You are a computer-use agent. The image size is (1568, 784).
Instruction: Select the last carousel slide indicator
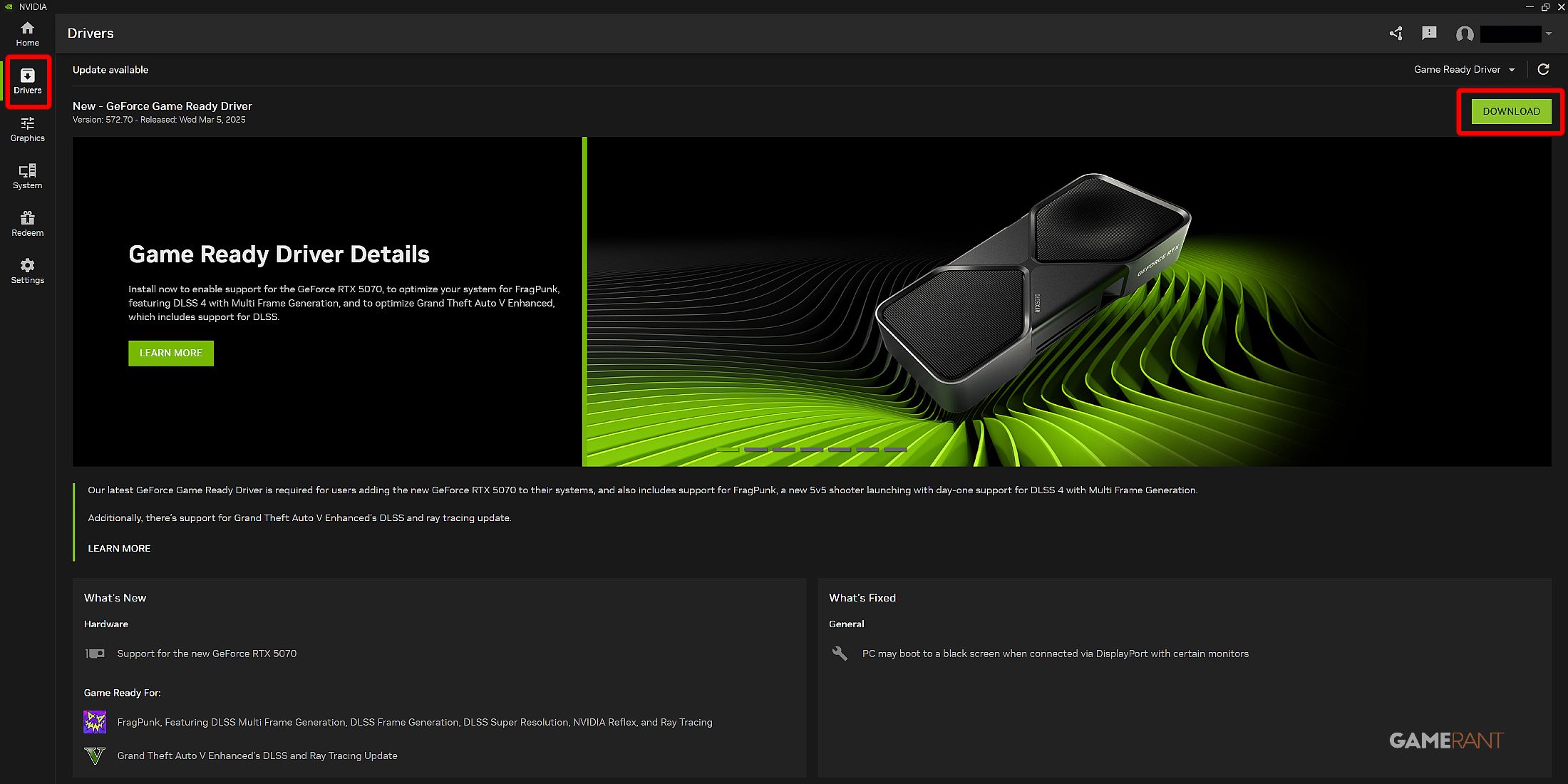tap(895, 450)
